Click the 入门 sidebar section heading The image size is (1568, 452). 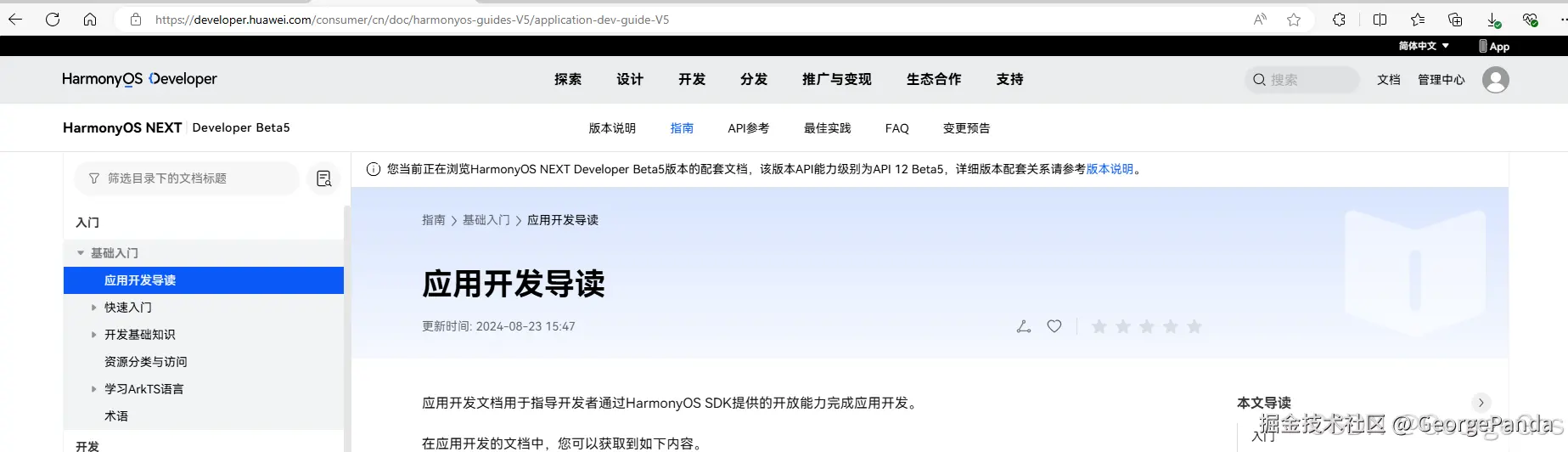(87, 223)
